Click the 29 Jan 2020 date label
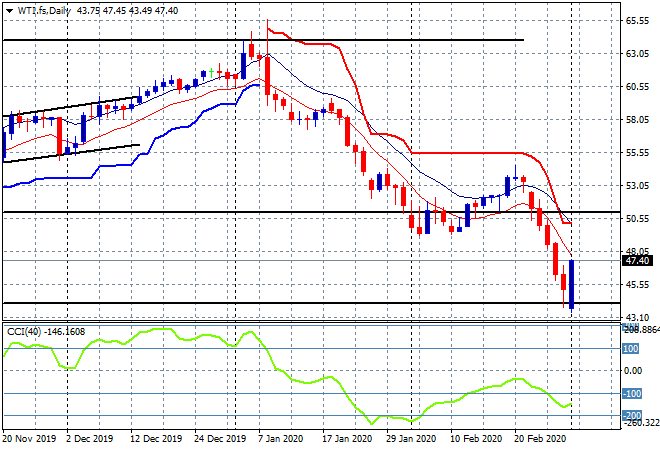This screenshot has width=660, height=450. click(x=411, y=439)
